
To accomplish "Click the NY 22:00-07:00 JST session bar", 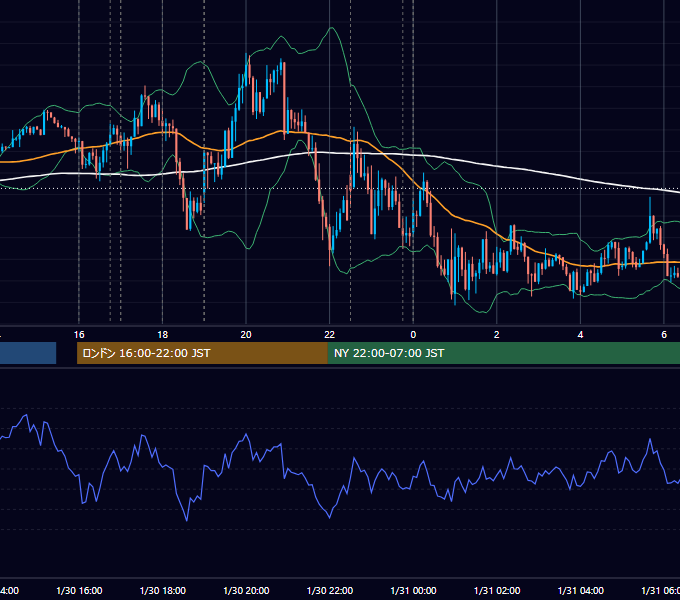I will pyautogui.click(x=503, y=353).
